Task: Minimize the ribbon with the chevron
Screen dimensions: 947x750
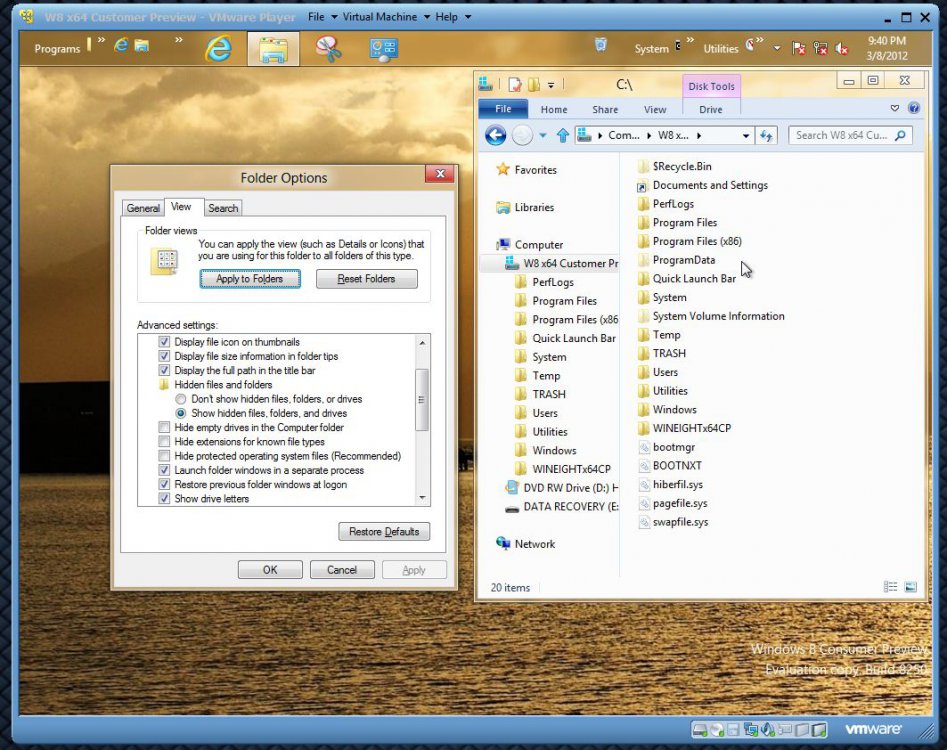Action: (894, 108)
